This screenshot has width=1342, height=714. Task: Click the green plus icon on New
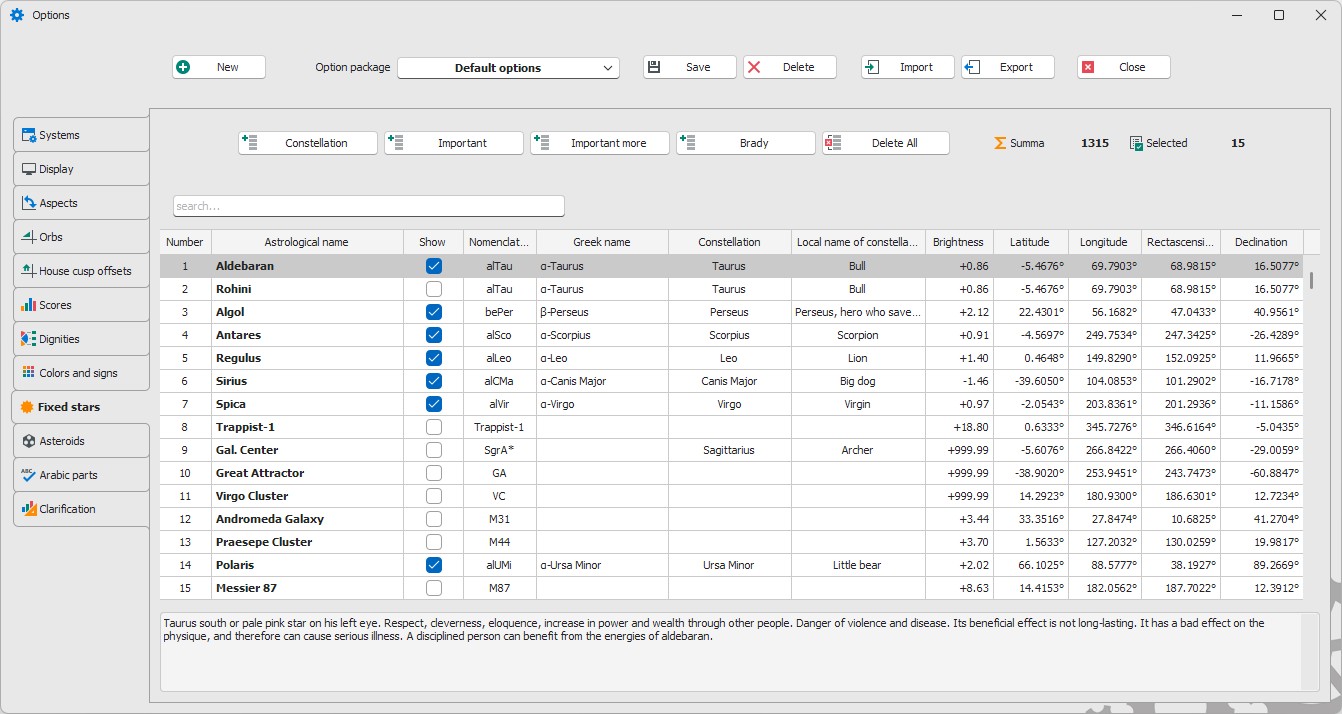pyautogui.click(x=183, y=67)
